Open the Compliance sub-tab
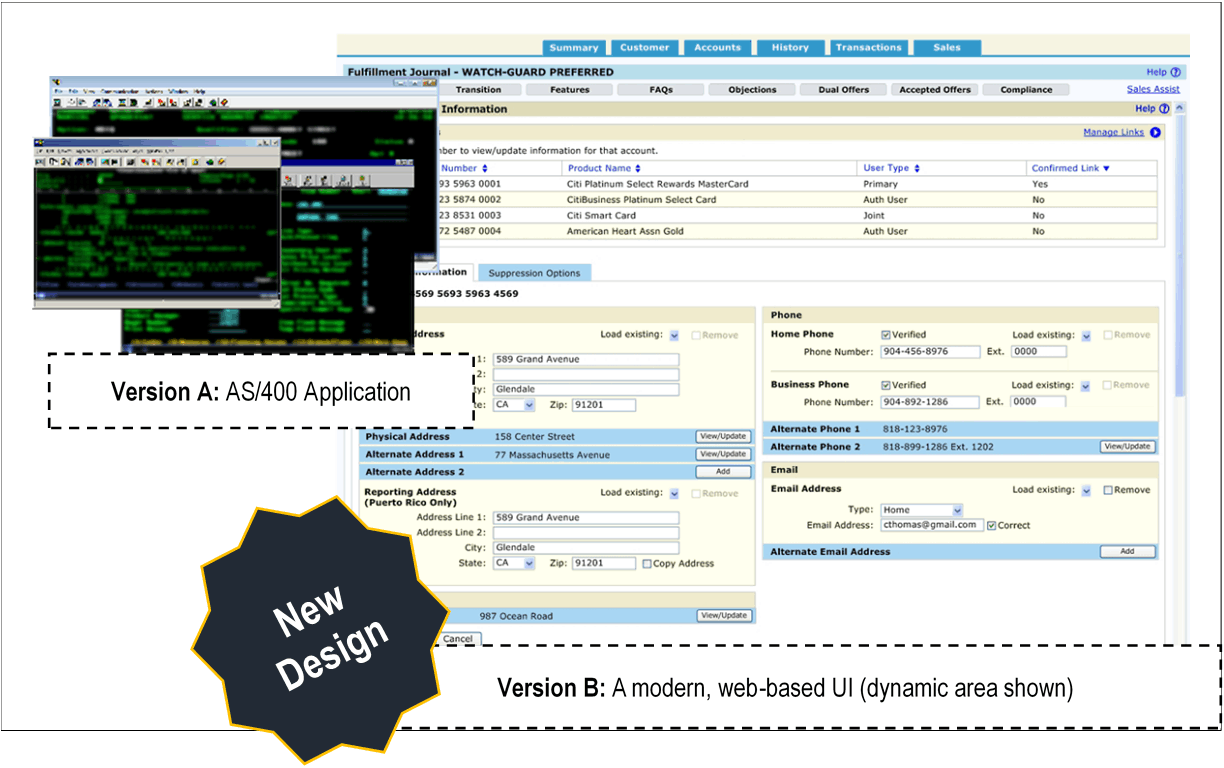The width and height of the screenshot is (1224, 768). tap(1026, 90)
